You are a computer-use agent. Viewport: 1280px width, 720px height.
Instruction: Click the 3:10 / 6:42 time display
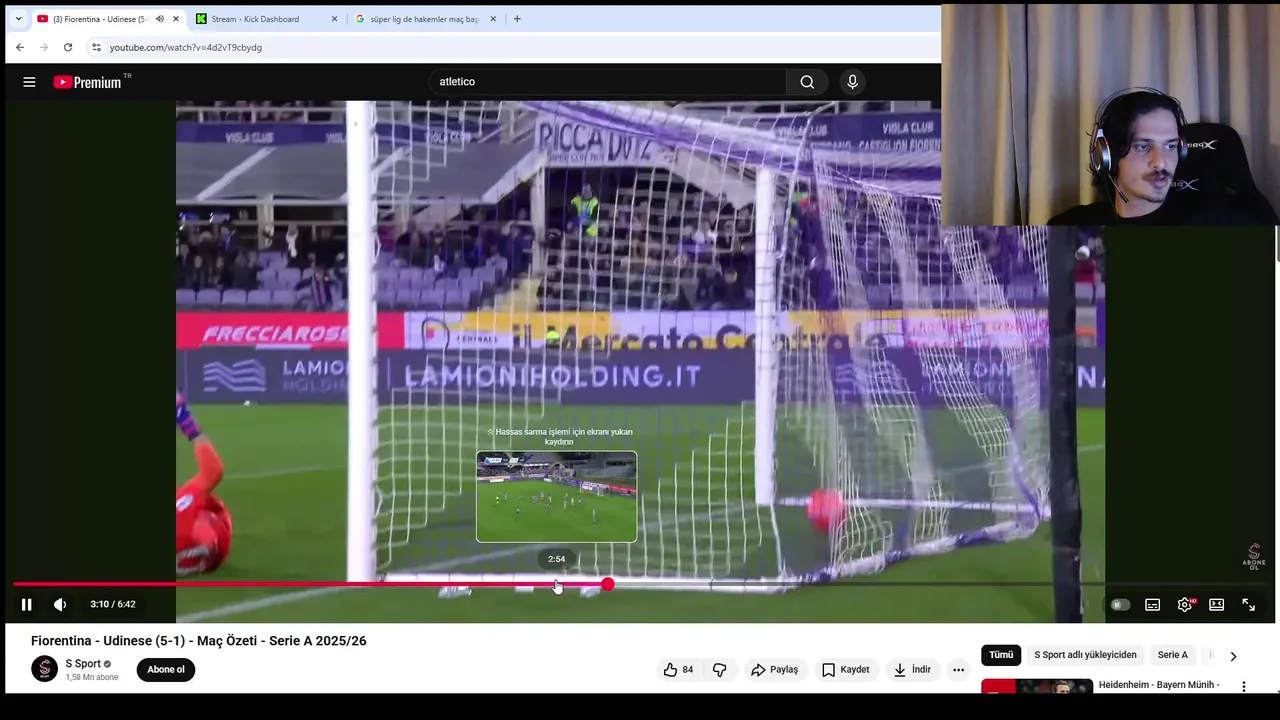(x=113, y=604)
